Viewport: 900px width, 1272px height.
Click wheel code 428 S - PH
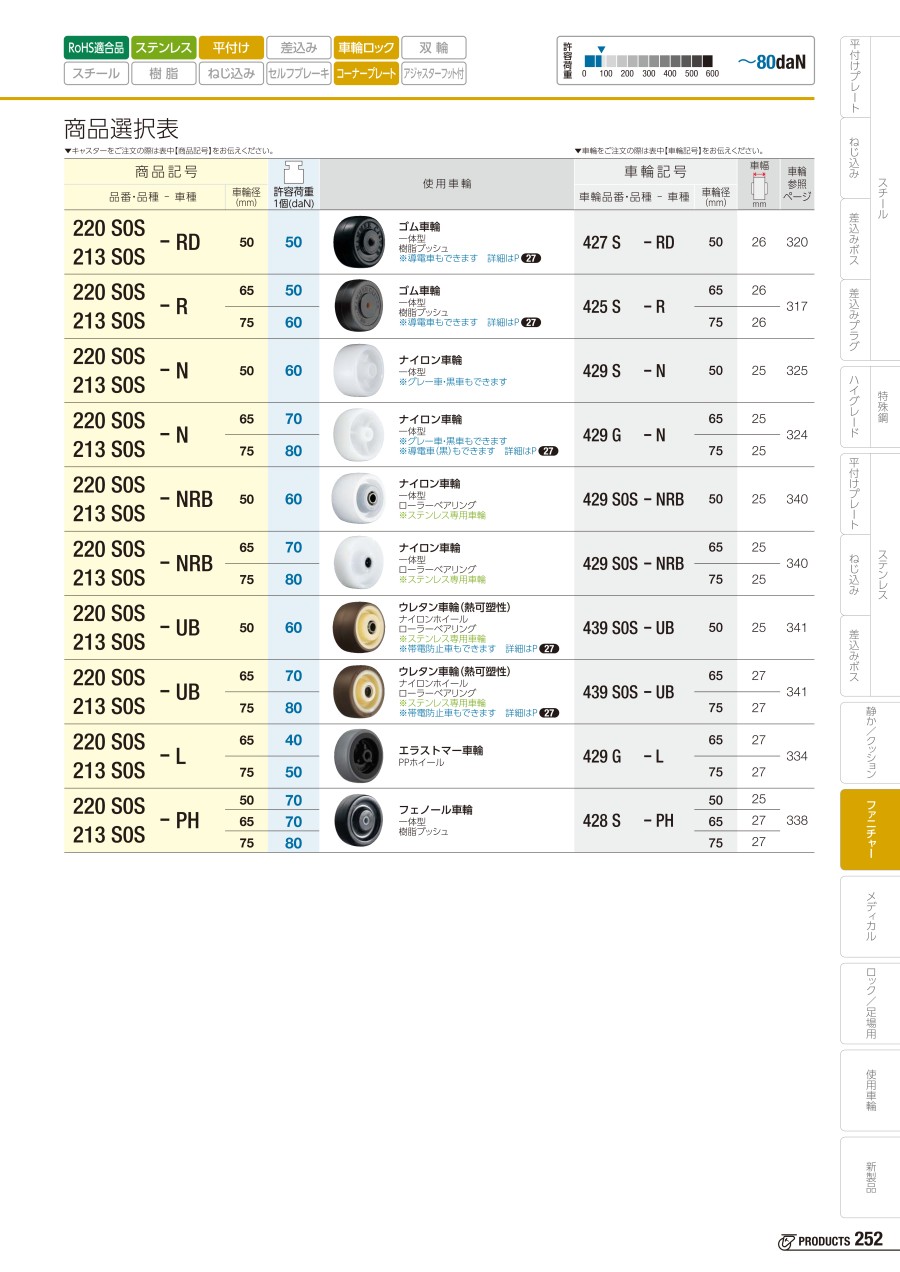pyautogui.click(x=628, y=820)
